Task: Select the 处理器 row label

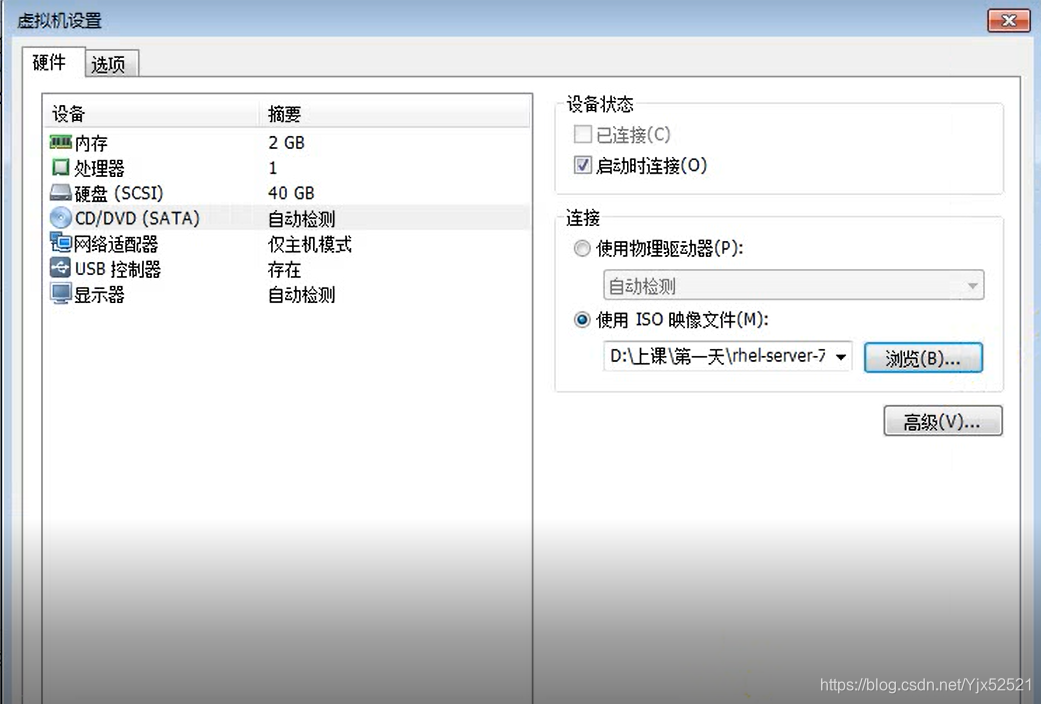Action: pyautogui.click(x=100, y=168)
